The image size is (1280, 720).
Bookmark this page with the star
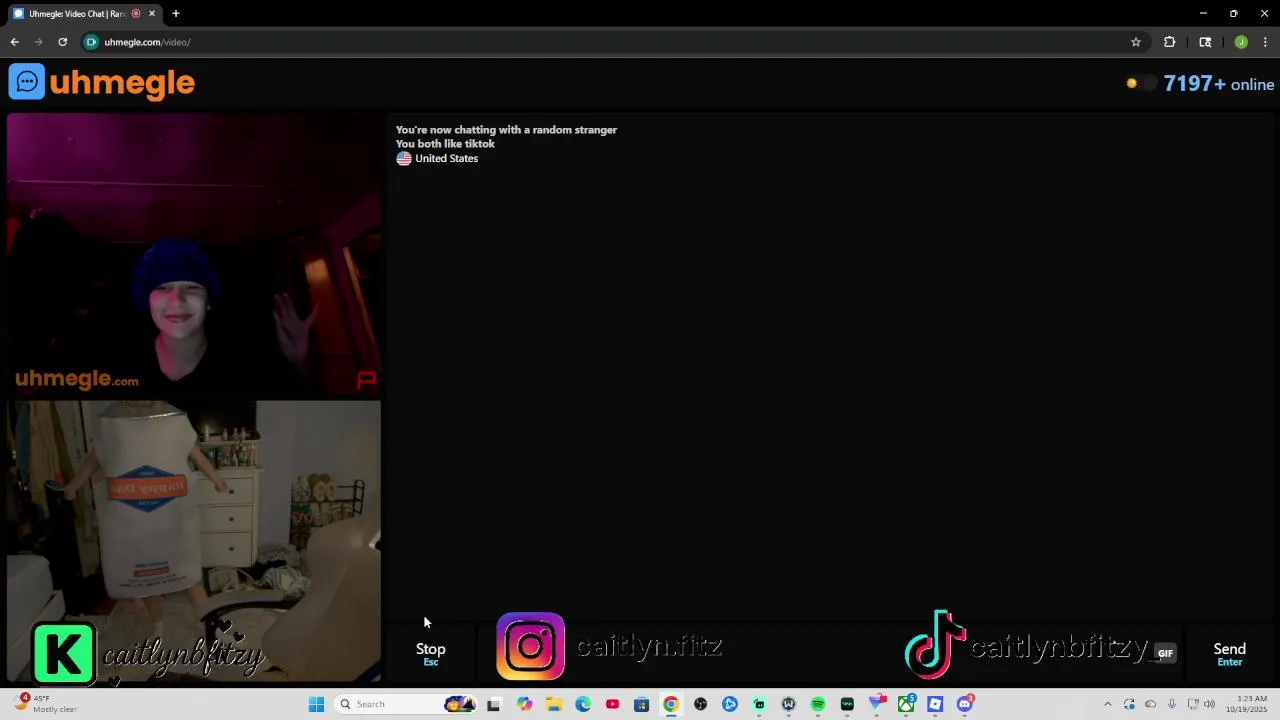pos(1136,42)
